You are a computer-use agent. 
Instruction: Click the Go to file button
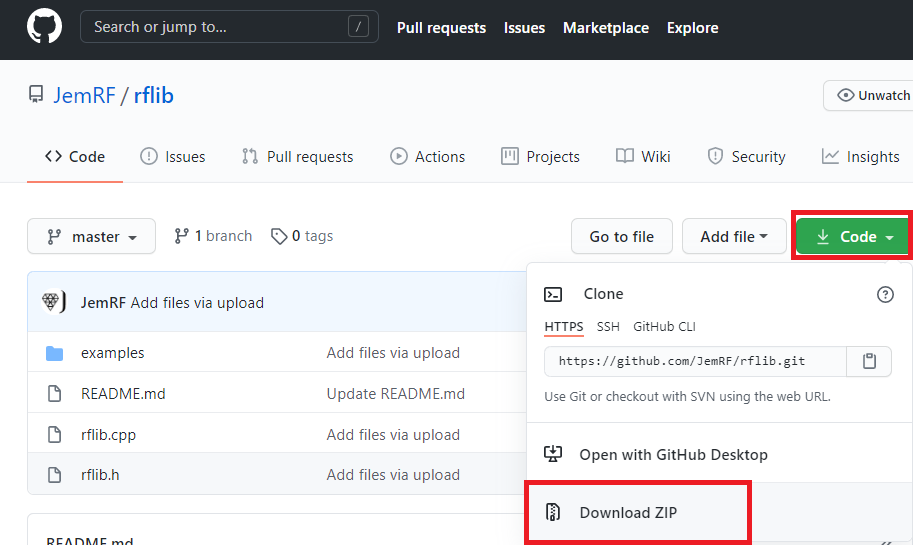click(x=621, y=236)
